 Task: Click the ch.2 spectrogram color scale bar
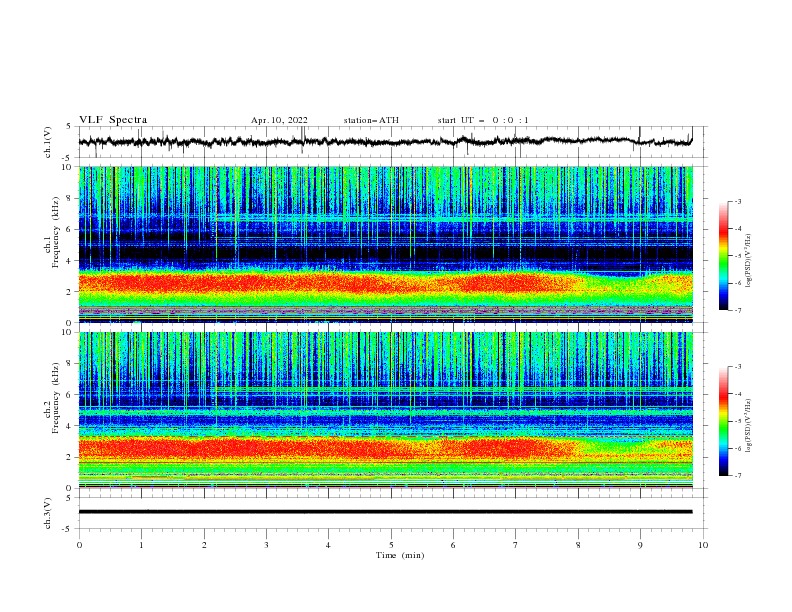[x=724, y=421]
